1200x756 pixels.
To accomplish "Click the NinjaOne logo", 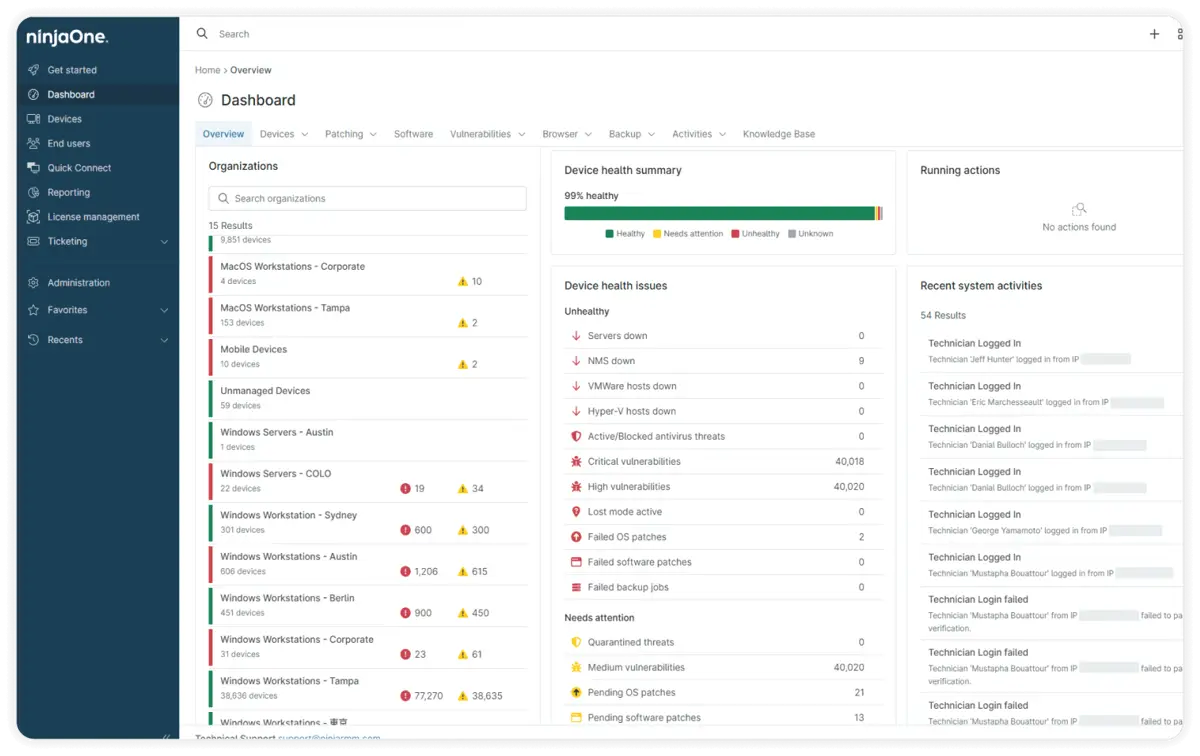I will coord(68,37).
